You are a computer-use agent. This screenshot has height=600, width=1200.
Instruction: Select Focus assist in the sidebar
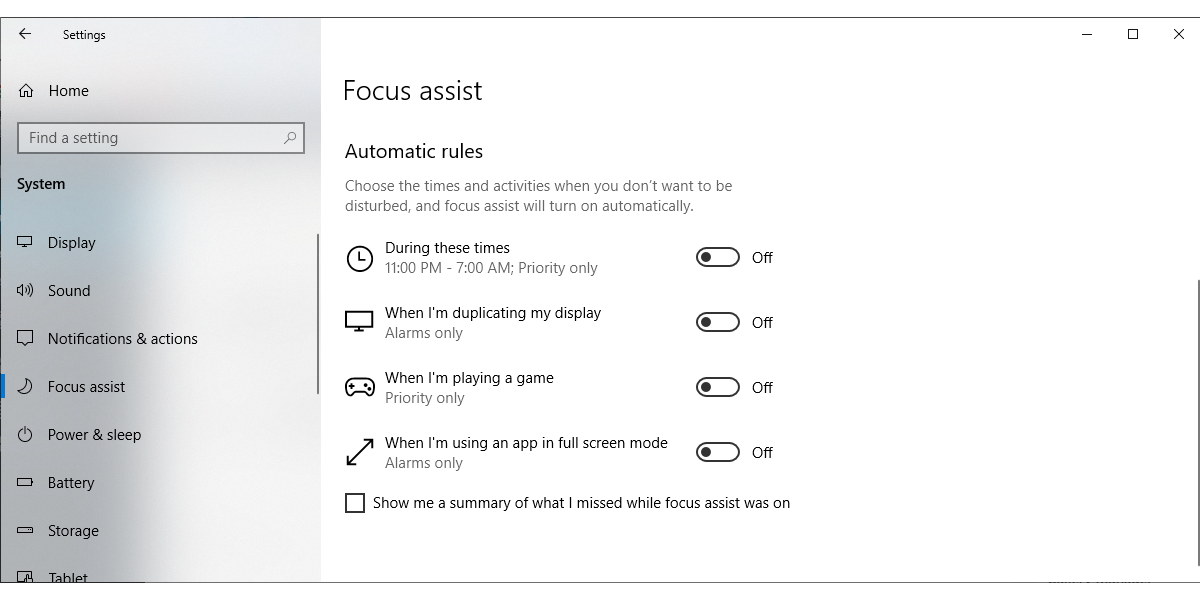[x=87, y=387]
